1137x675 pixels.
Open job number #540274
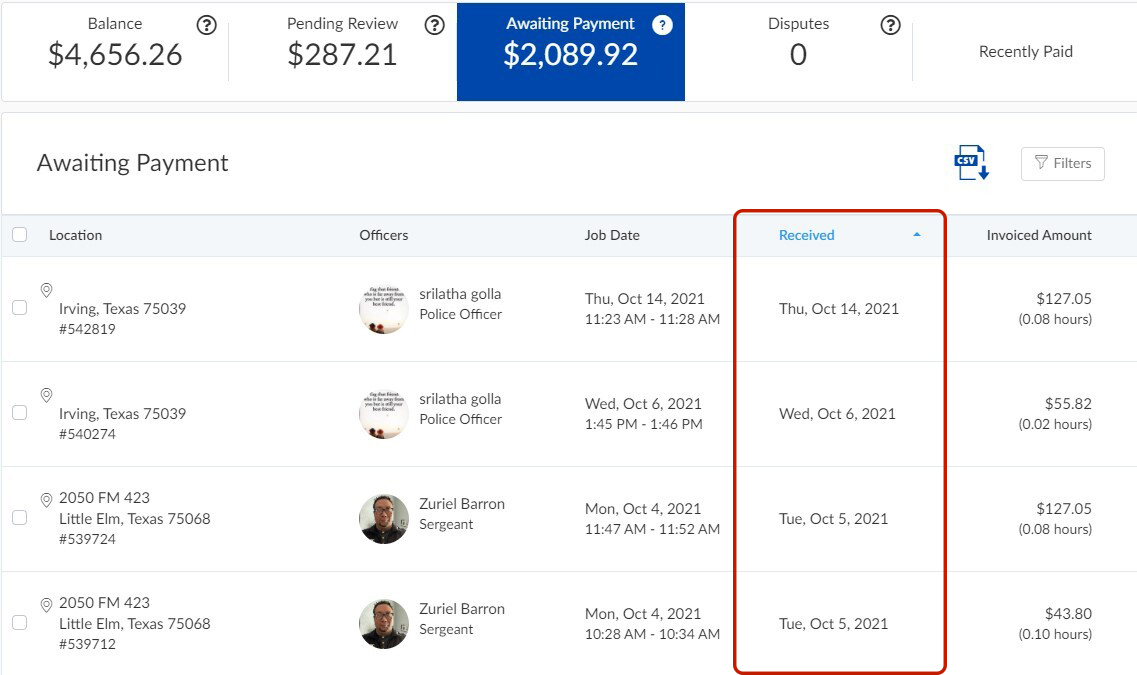[x=87, y=434]
